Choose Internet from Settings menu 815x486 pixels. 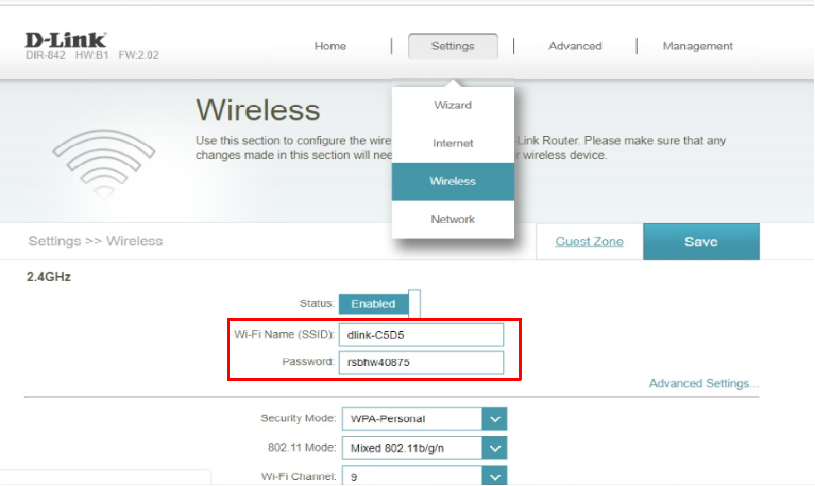453,143
